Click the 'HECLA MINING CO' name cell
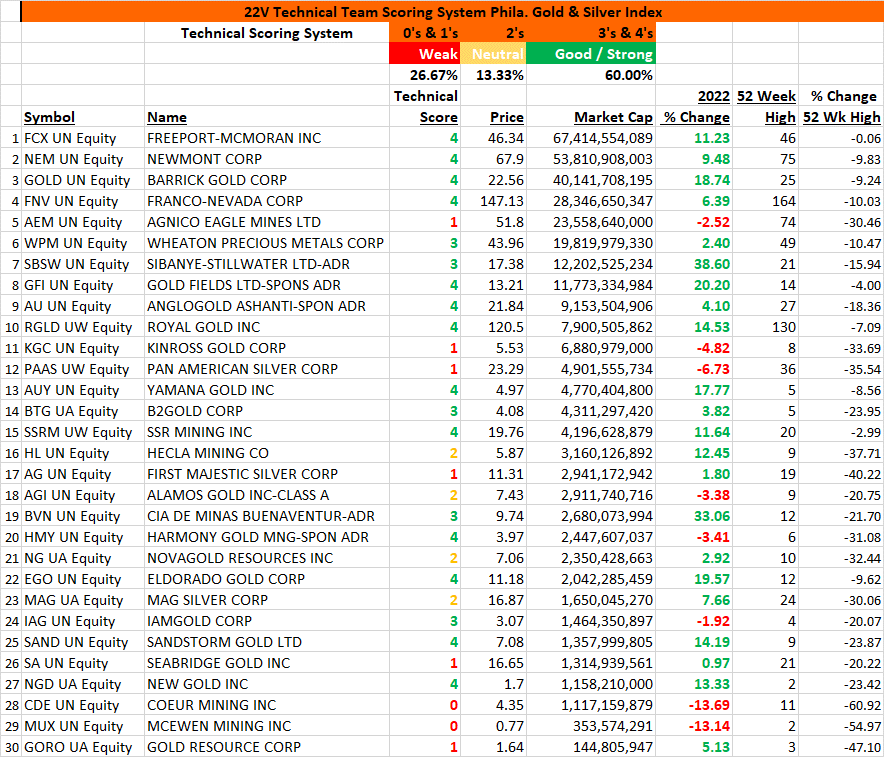 pyautogui.click(x=267, y=453)
